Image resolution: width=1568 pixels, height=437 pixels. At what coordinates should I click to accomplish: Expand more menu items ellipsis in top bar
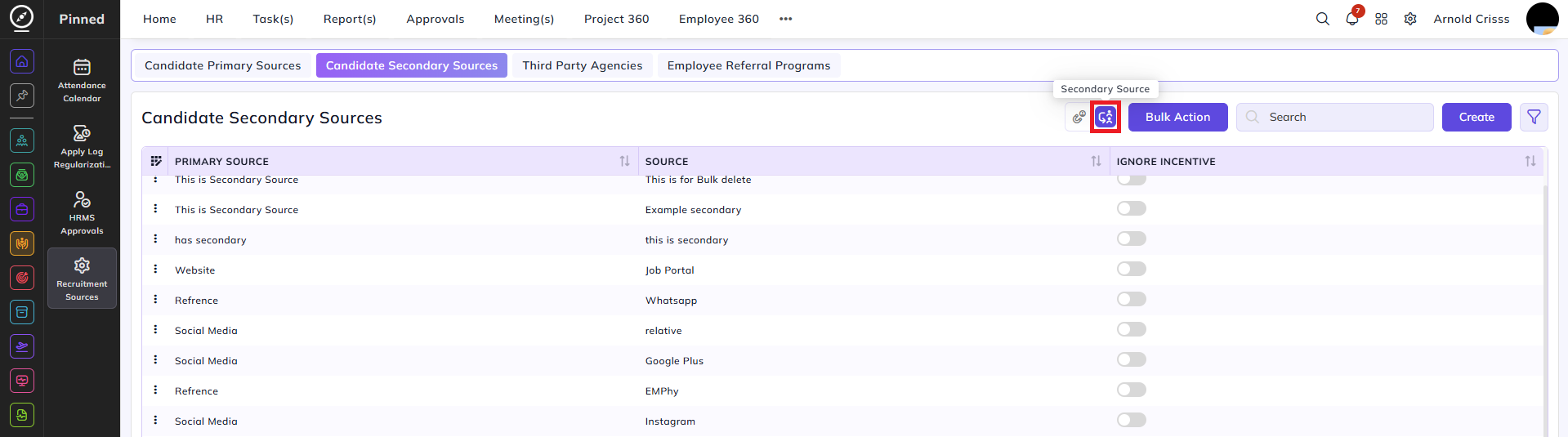(x=786, y=19)
